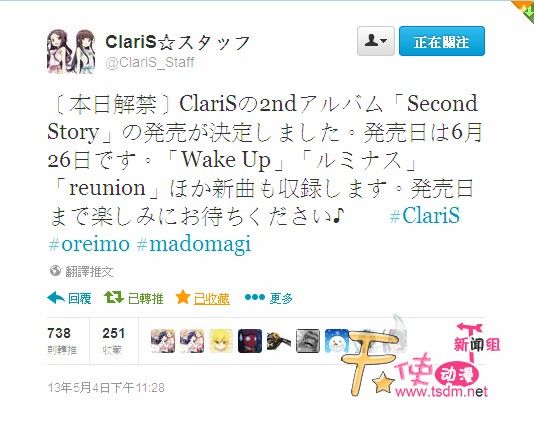534x424 pixels.
Task: Click the globe translate tweet icon
Action: tap(55, 271)
